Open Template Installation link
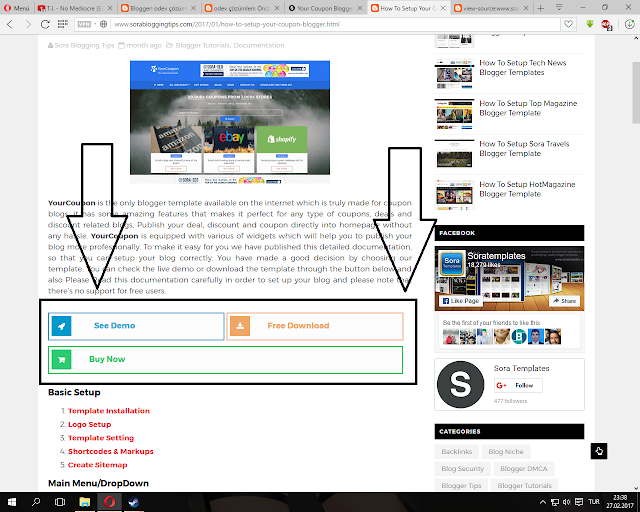640x512 pixels. pyautogui.click(x=109, y=411)
